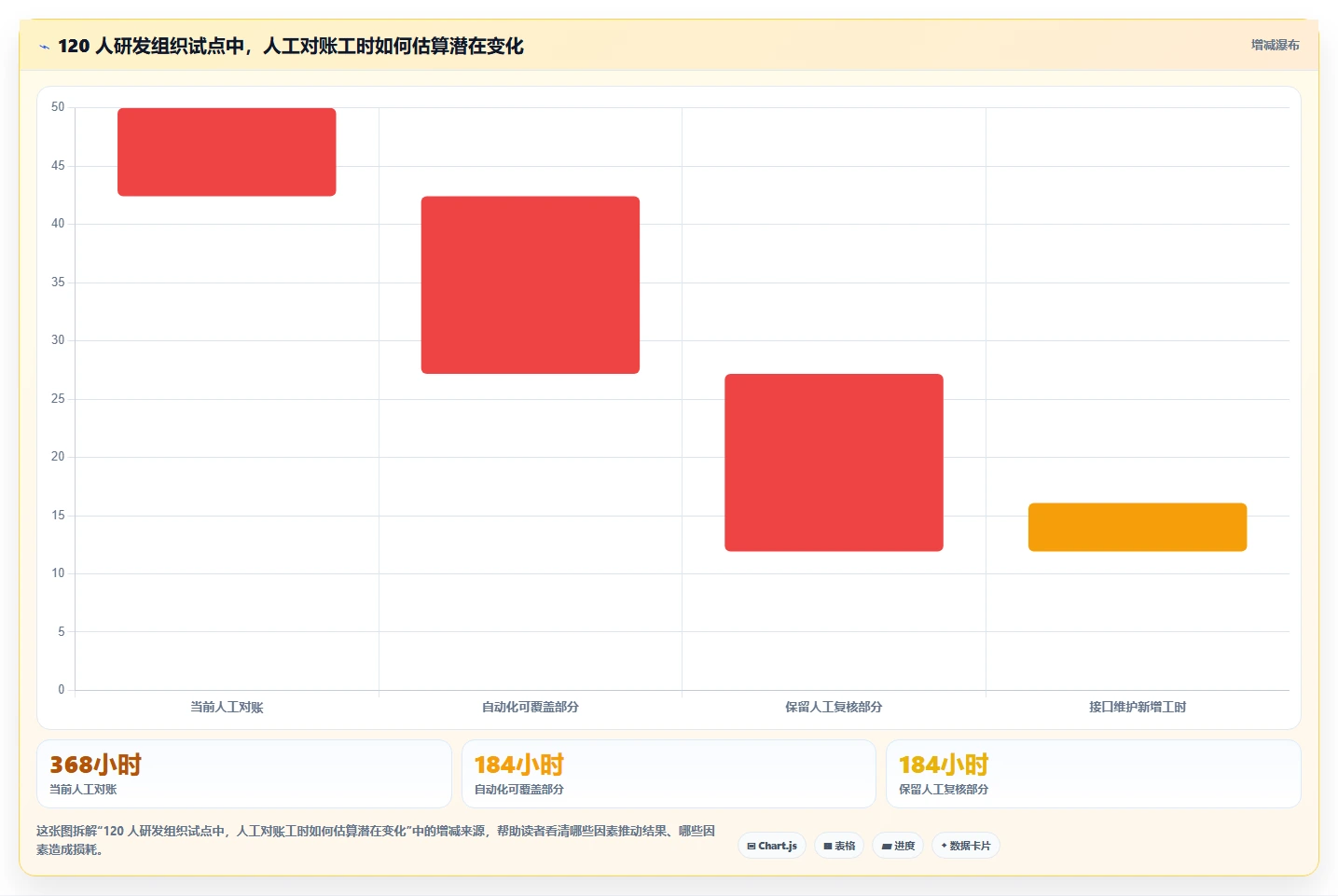Click the y-axis tick value 50
The height and width of the screenshot is (896, 1338).
(x=58, y=107)
